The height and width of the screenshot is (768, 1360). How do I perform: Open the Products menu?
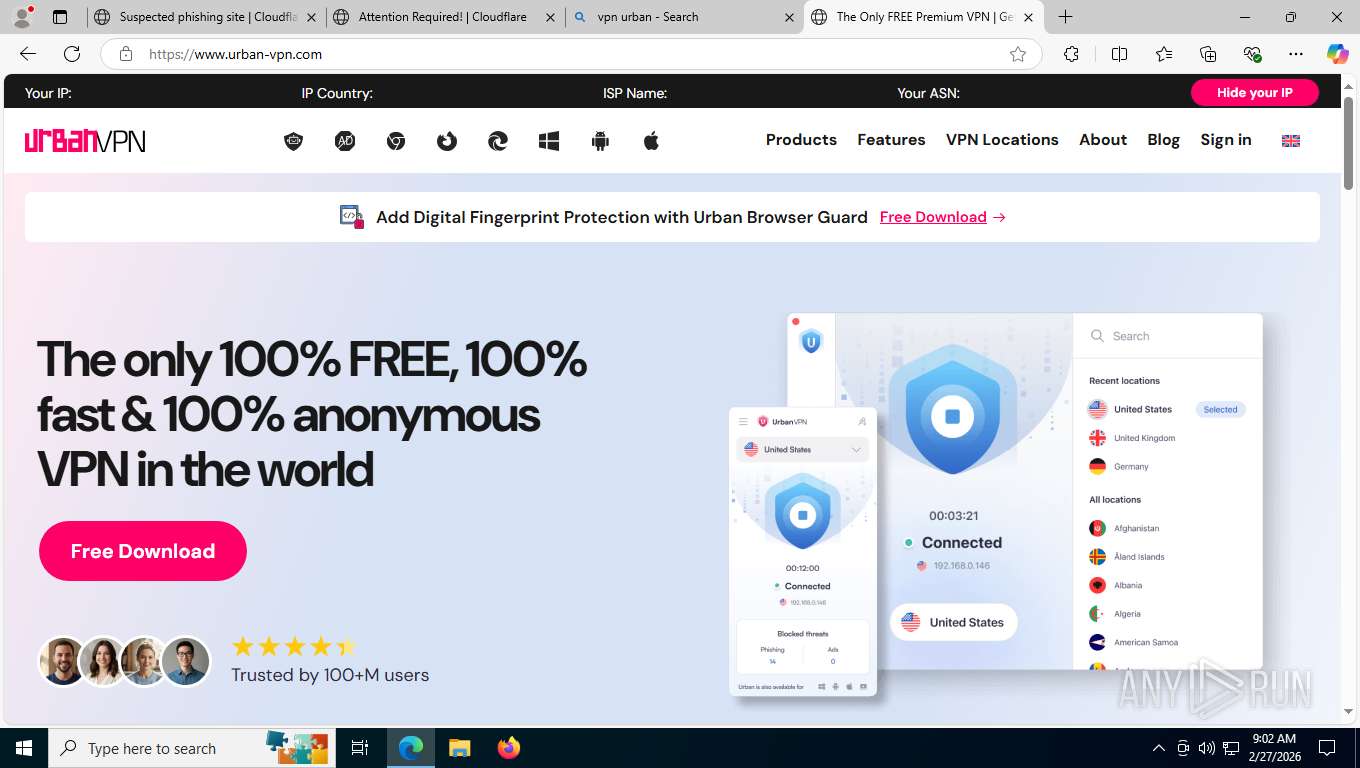click(801, 140)
